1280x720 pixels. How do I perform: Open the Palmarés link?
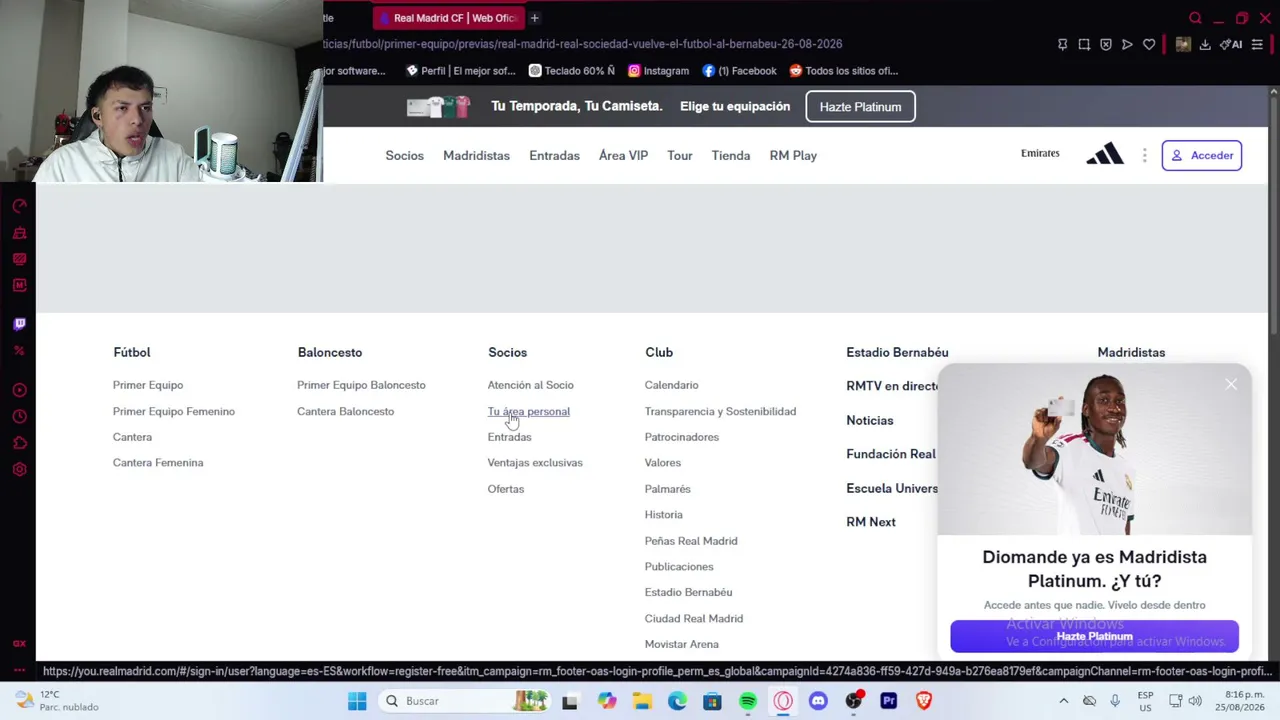tap(667, 489)
